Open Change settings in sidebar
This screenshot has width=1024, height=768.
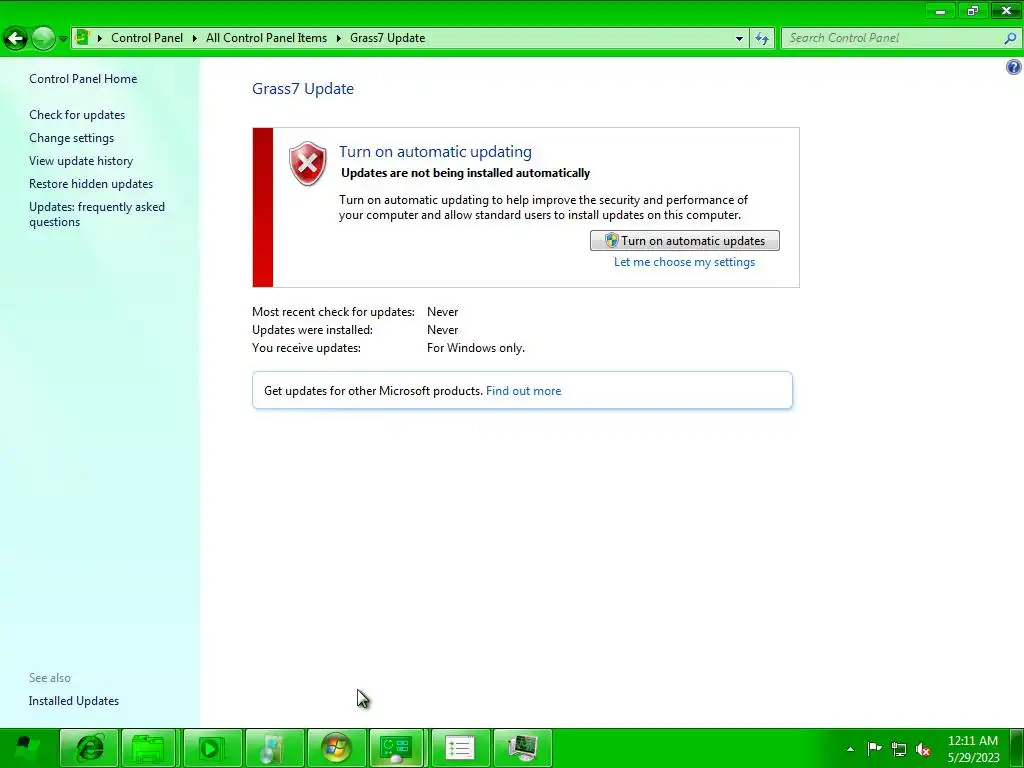pos(71,138)
